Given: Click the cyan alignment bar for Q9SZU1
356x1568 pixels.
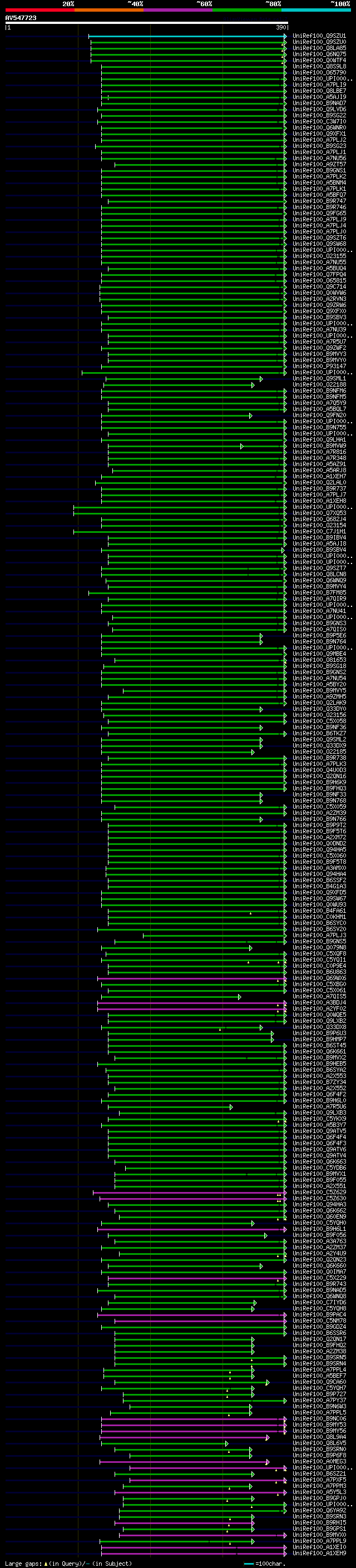Looking at the screenshot, I should tap(187, 37).
